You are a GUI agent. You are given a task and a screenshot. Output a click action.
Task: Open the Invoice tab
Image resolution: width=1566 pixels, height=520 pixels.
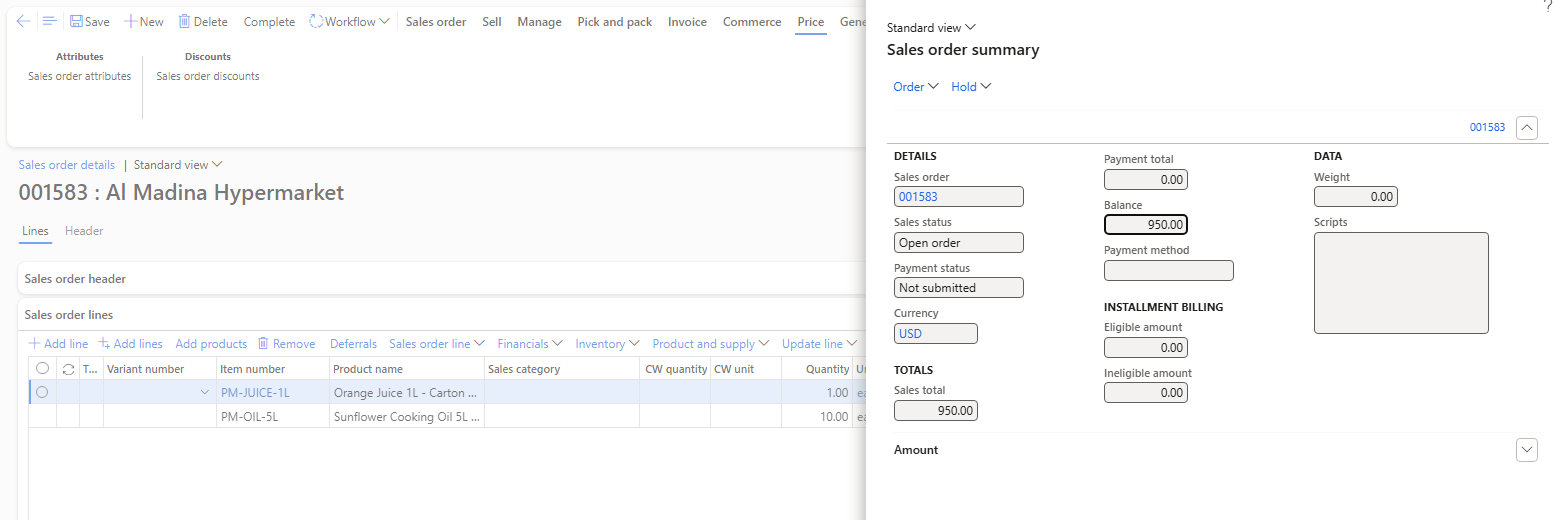(687, 21)
